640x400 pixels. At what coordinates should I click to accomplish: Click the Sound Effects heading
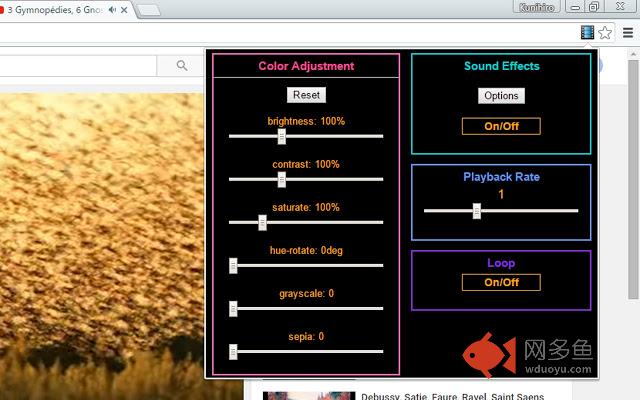[502, 66]
